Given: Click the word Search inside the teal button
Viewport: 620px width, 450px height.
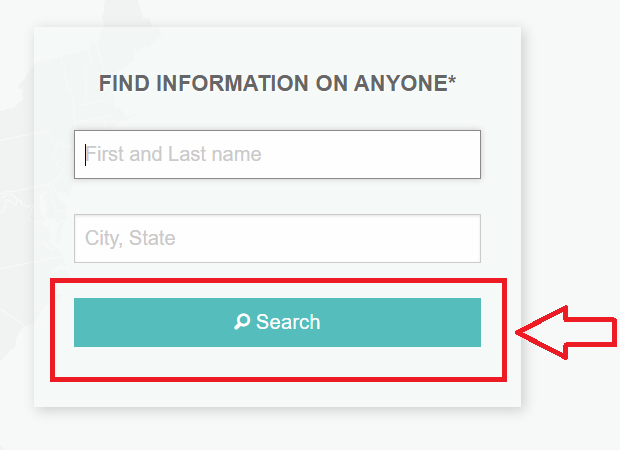Looking at the screenshot, I should (288, 322).
